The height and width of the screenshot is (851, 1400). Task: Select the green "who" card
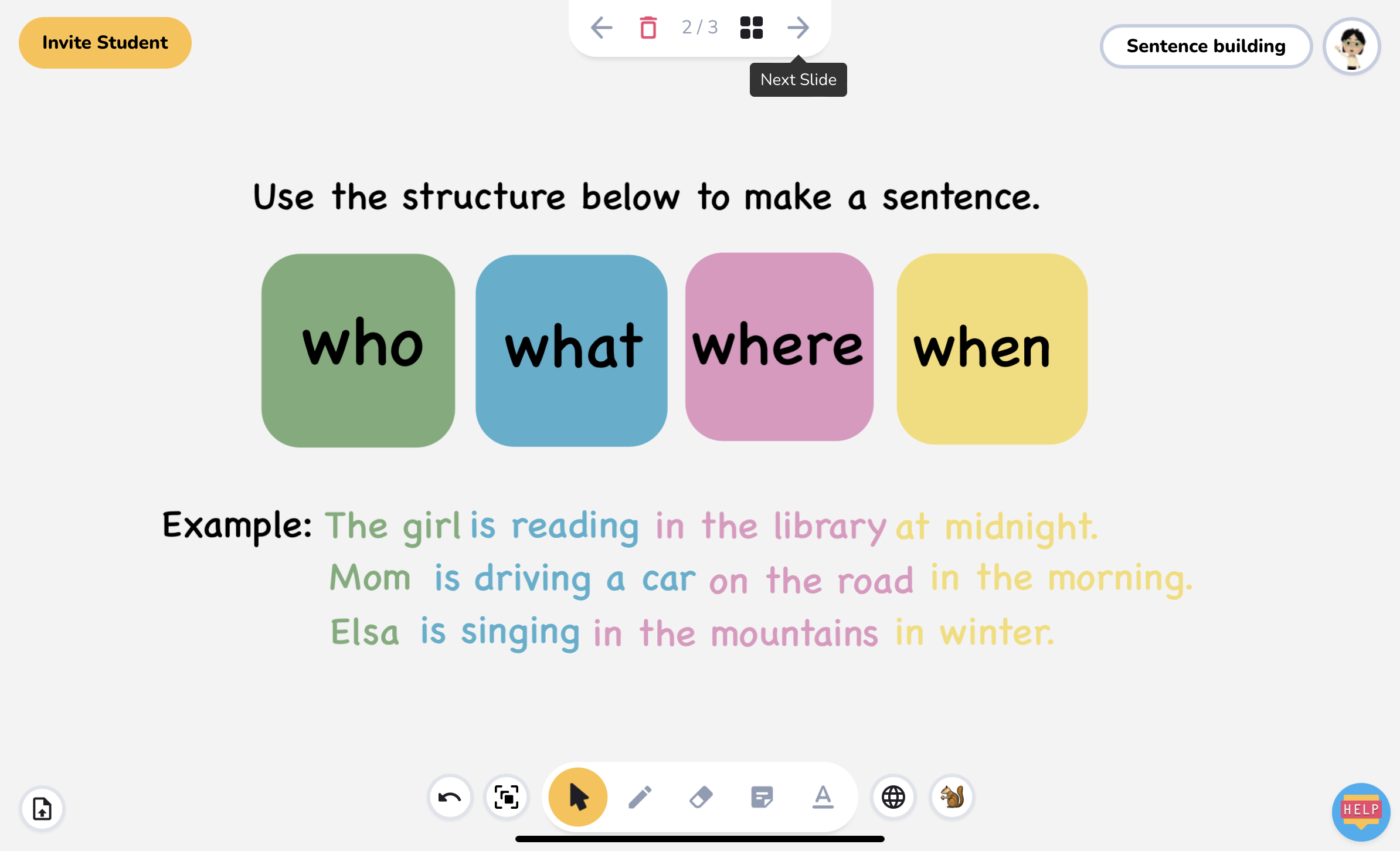(358, 350)
